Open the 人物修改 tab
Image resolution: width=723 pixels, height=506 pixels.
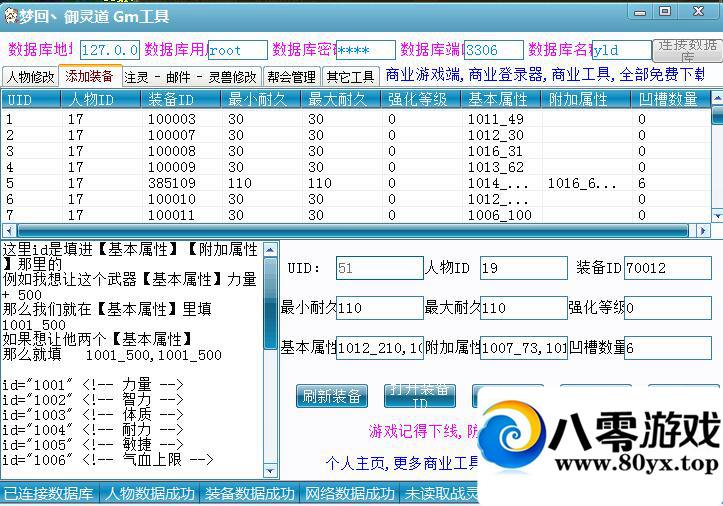coord(31,77)
